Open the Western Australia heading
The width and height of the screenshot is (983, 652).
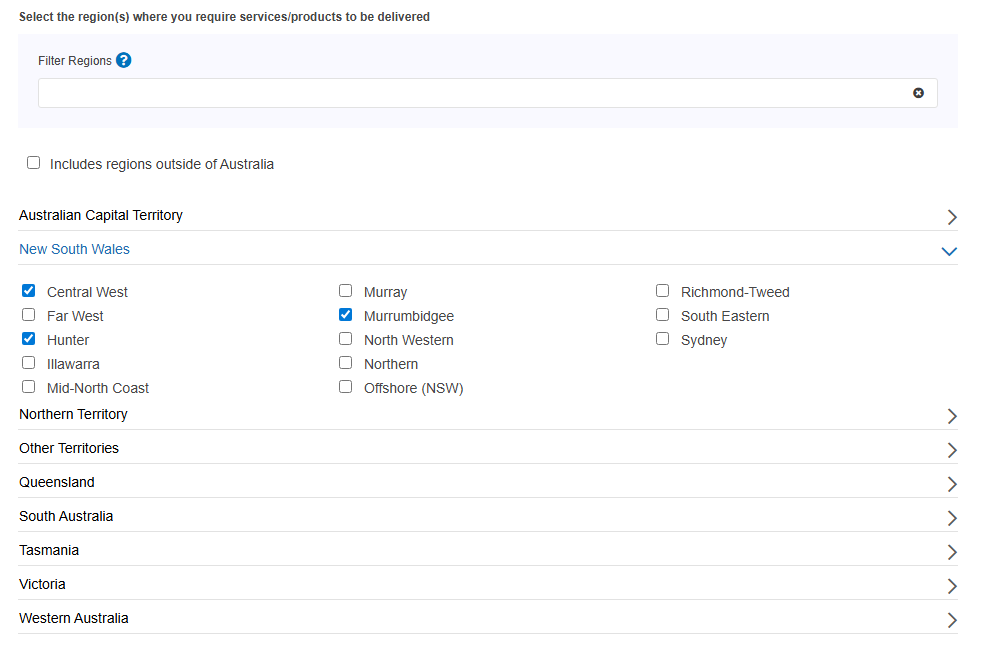click(74, 618)
